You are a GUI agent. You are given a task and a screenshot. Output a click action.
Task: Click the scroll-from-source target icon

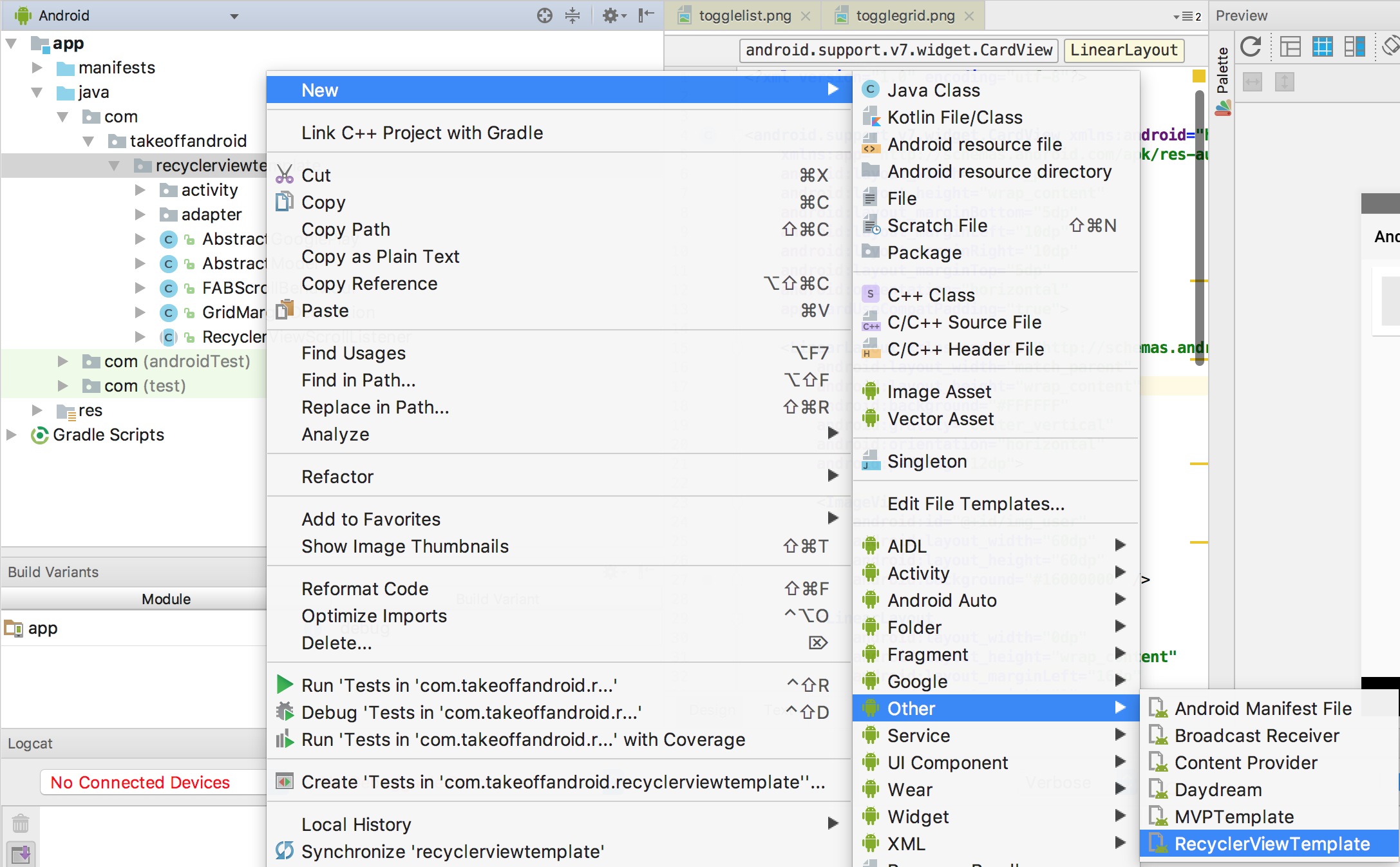point(545,15)
